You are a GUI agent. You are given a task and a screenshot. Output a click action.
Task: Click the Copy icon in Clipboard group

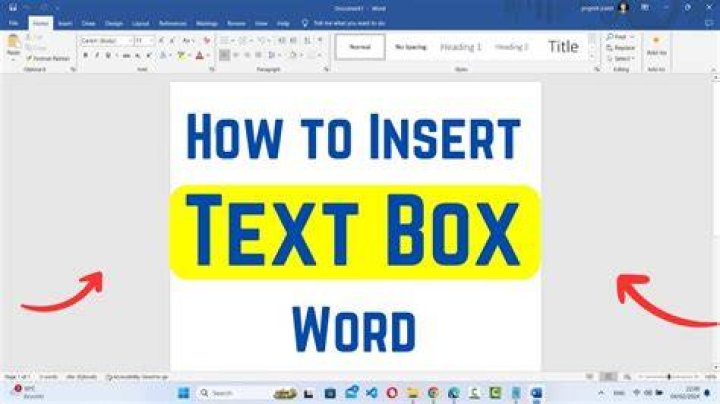point(28,48)
